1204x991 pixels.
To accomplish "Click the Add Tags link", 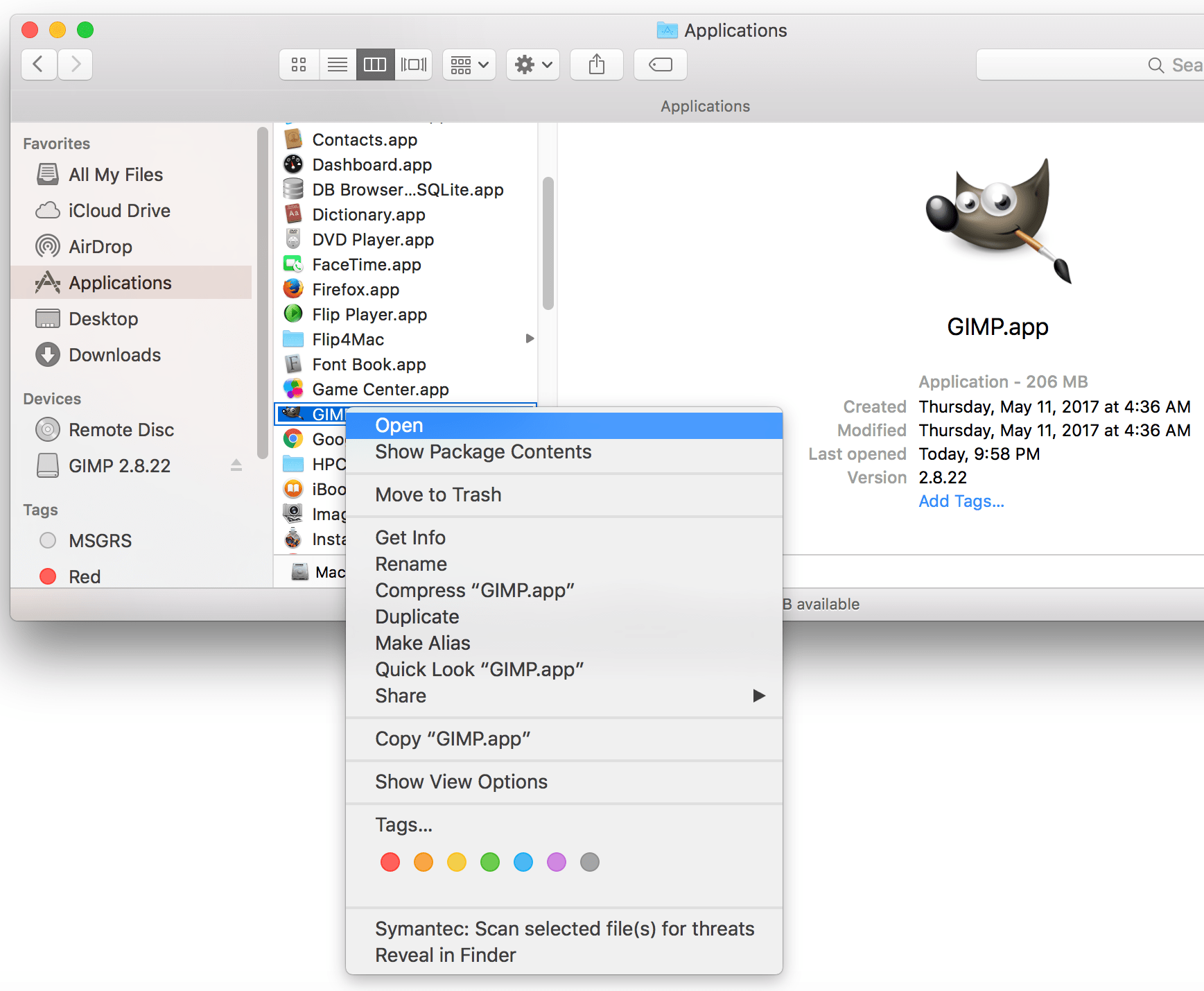I will 961,501.
